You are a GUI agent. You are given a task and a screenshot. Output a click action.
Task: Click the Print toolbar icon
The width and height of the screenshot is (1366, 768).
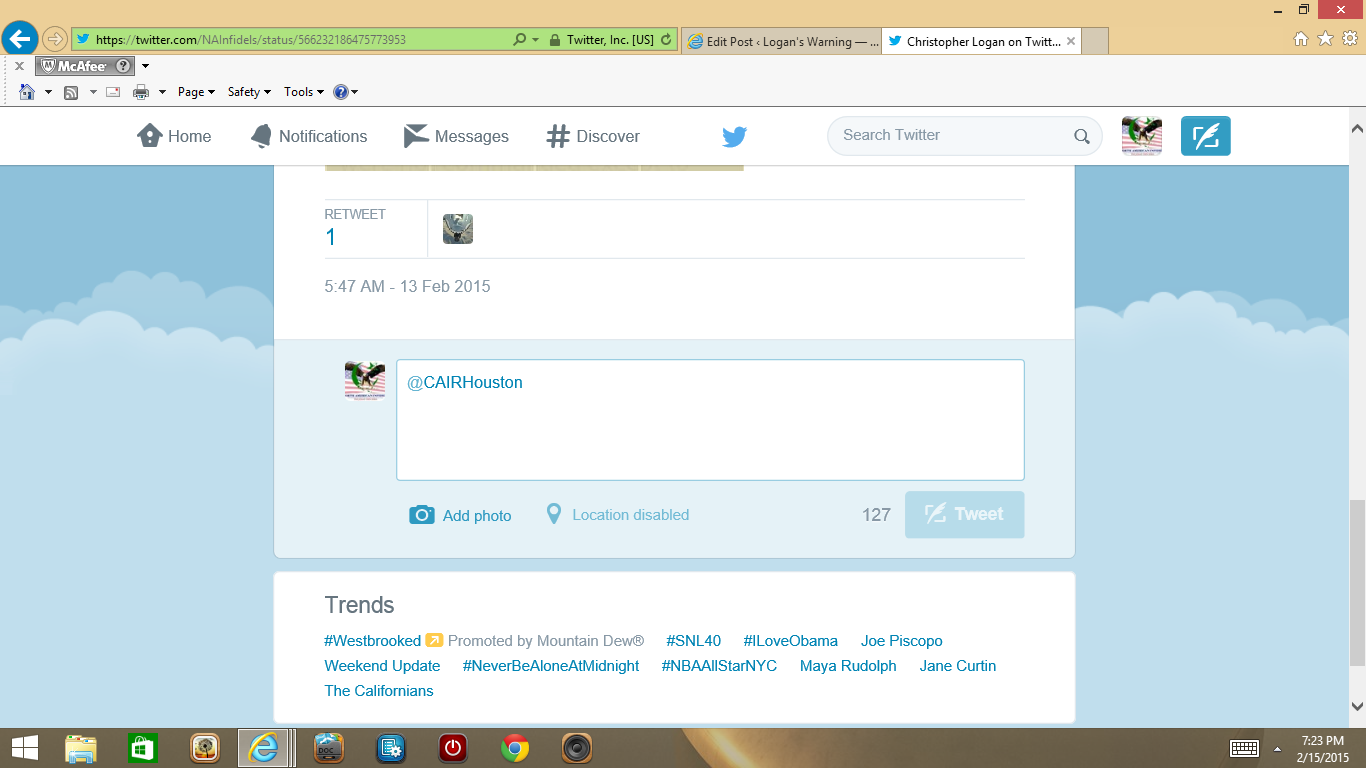(141, 92)
